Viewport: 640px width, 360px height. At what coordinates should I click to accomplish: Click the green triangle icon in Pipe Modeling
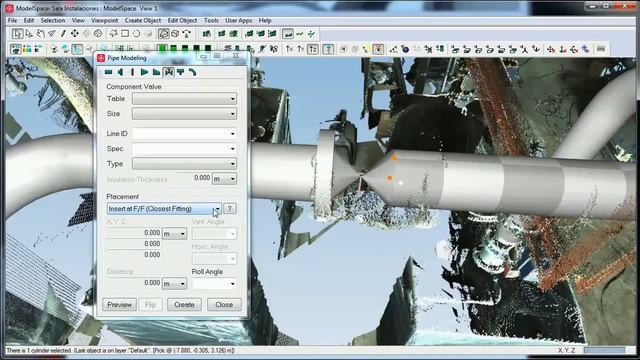[x=144, y=72]
